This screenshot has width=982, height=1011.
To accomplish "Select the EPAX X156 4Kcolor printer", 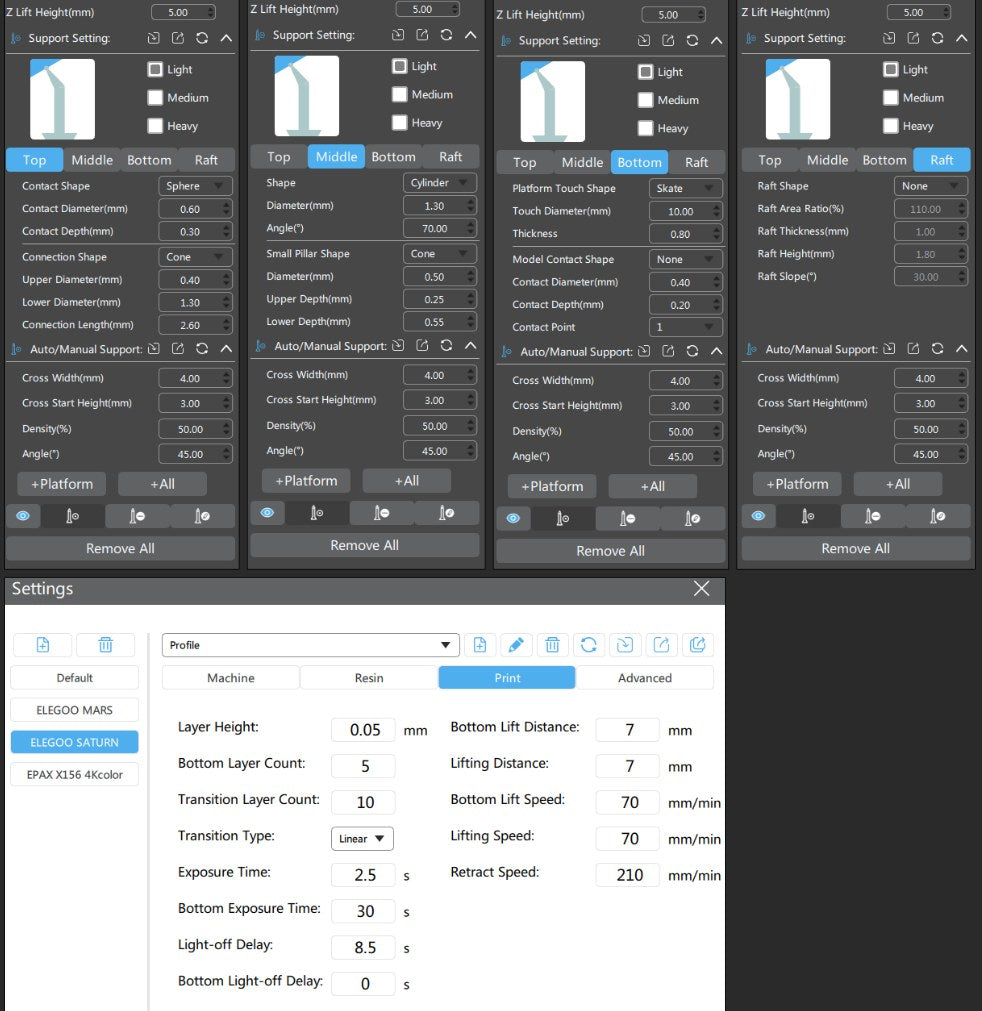I will [x=75, y=774].
